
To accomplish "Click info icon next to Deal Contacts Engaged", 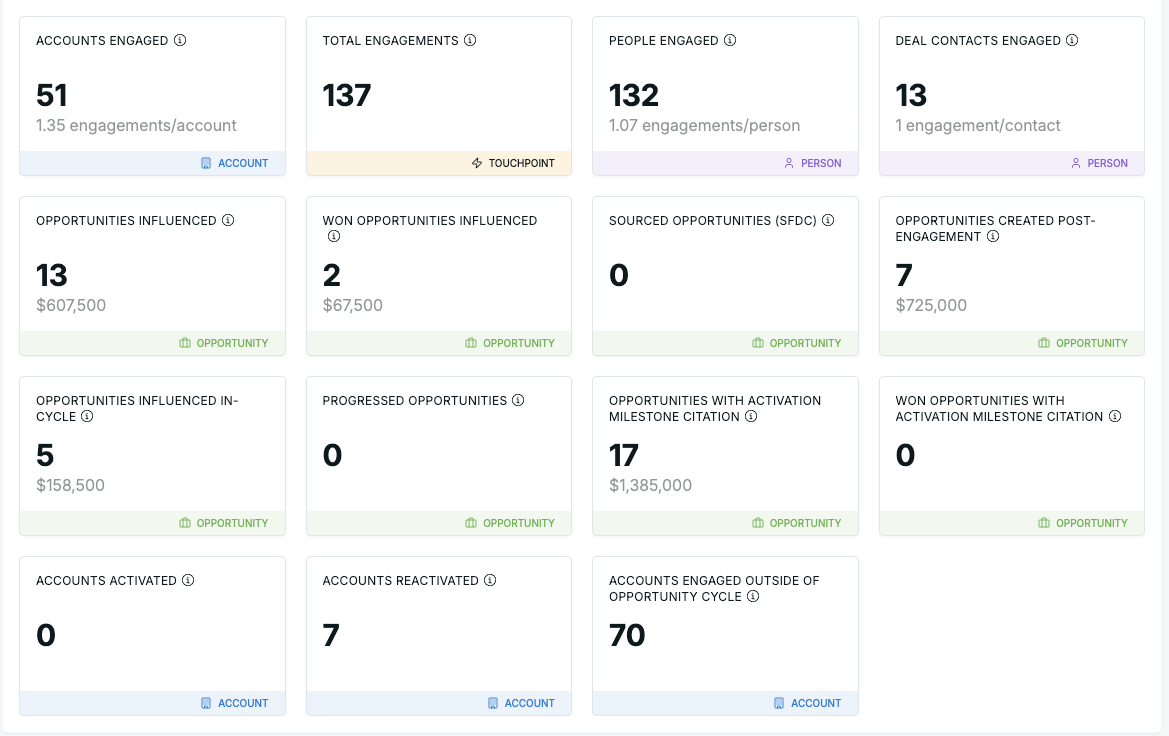I will click(1071, 40).
